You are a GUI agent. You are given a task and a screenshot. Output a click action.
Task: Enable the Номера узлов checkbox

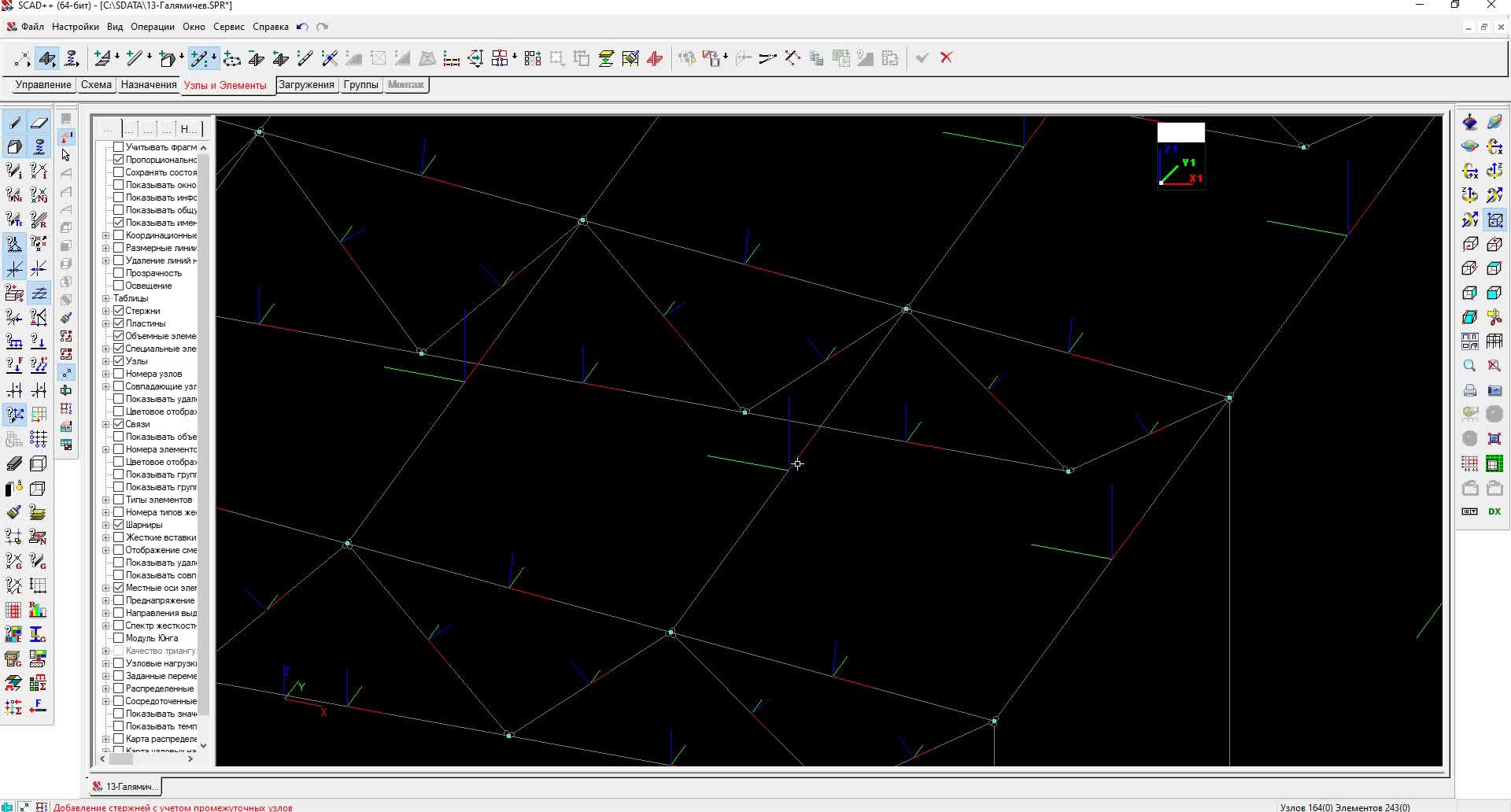(x=119, y=374)
